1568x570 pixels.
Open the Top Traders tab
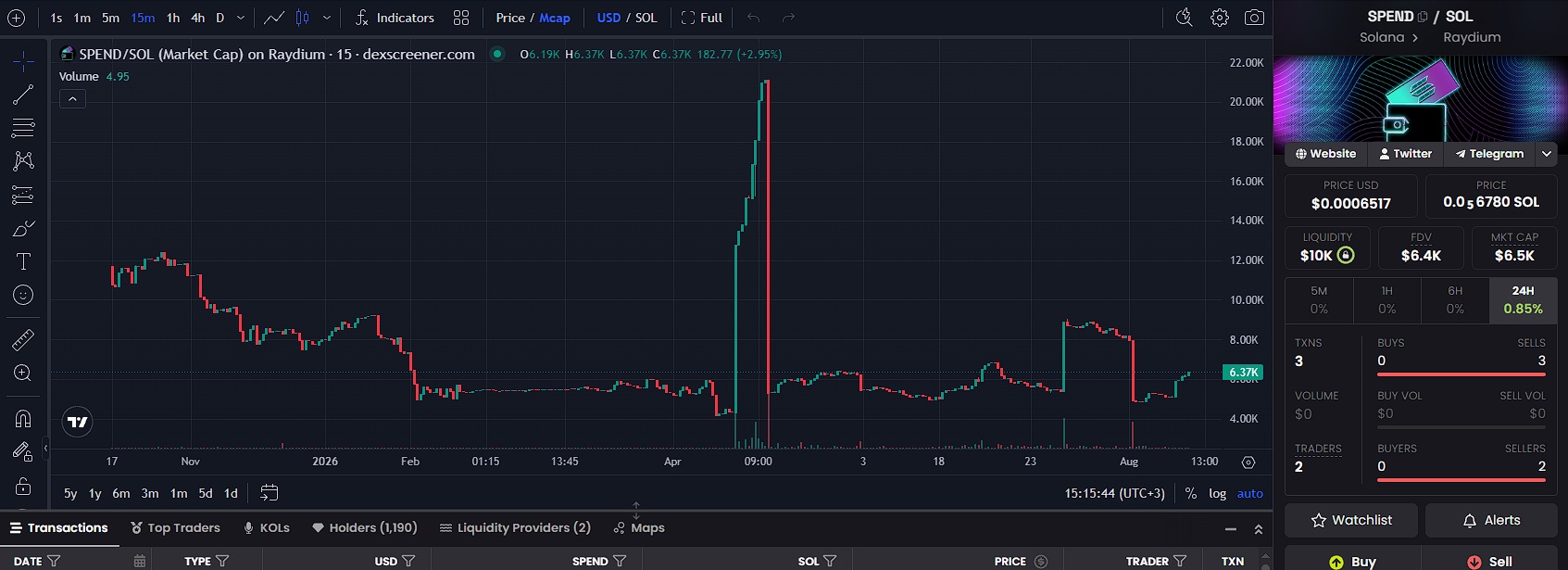[175, 527]
